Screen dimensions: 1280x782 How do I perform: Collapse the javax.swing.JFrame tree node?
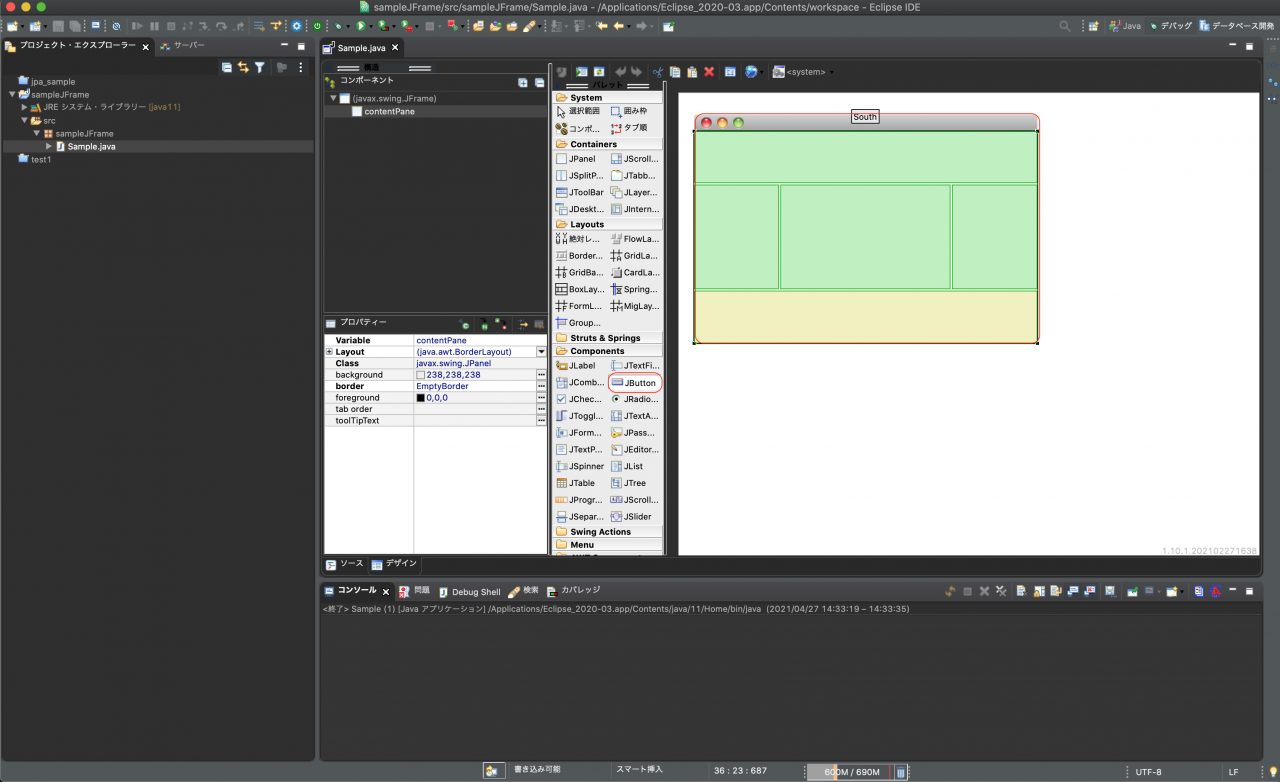point(333,99)
